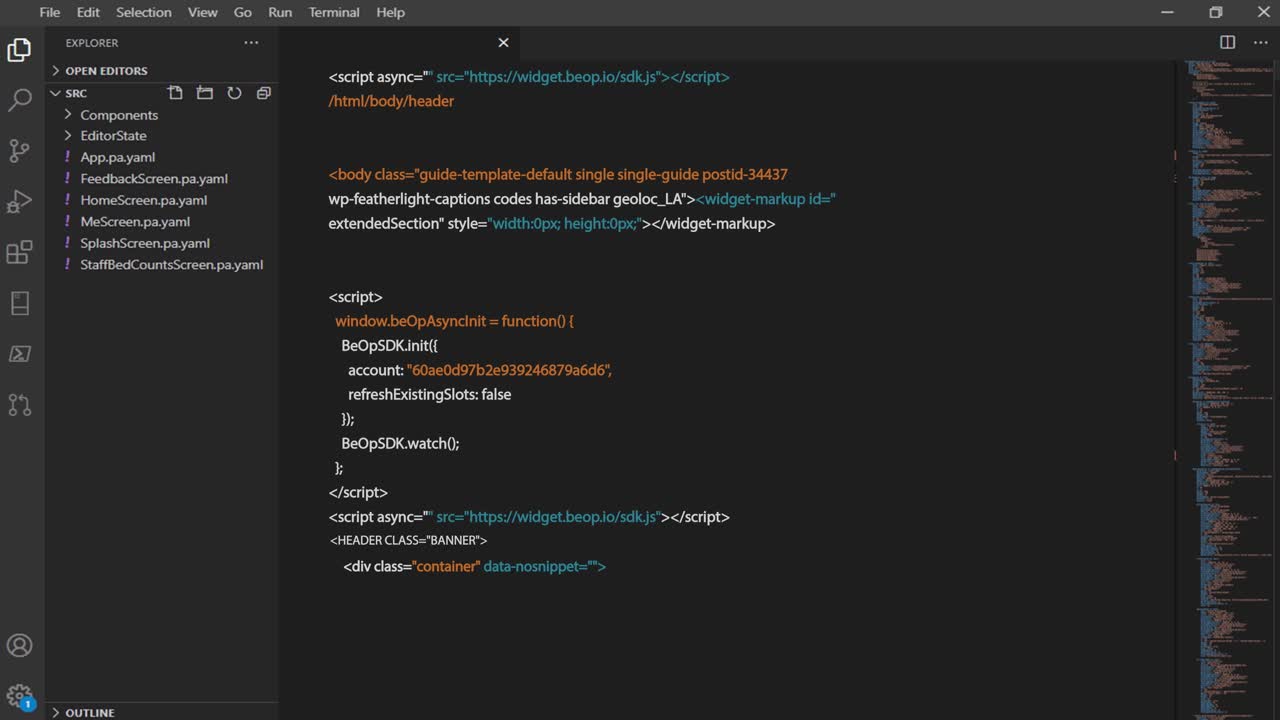Screen dimensions: 1280x720
Task: Open the Run menu
Action: 279,12
